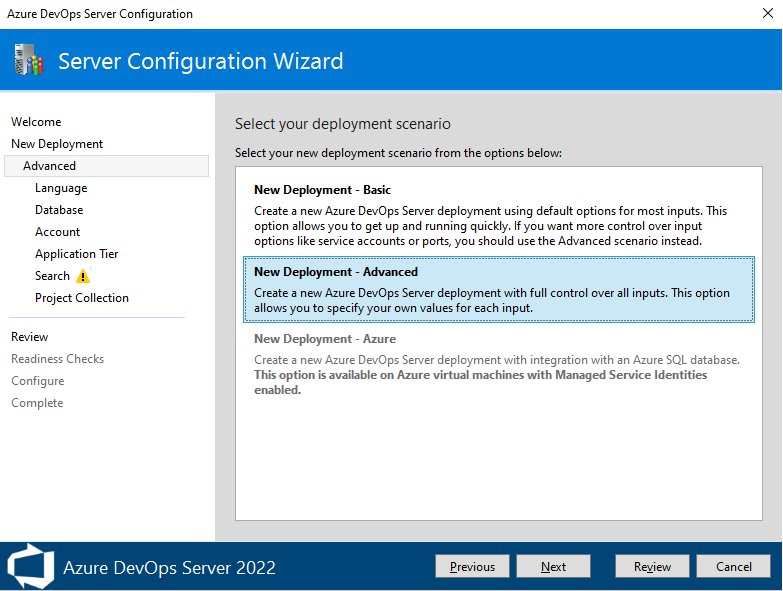Close the Azure DevOps Server Configuration window
The height and width of the screenshot is (591, 783).
(765, 14)
